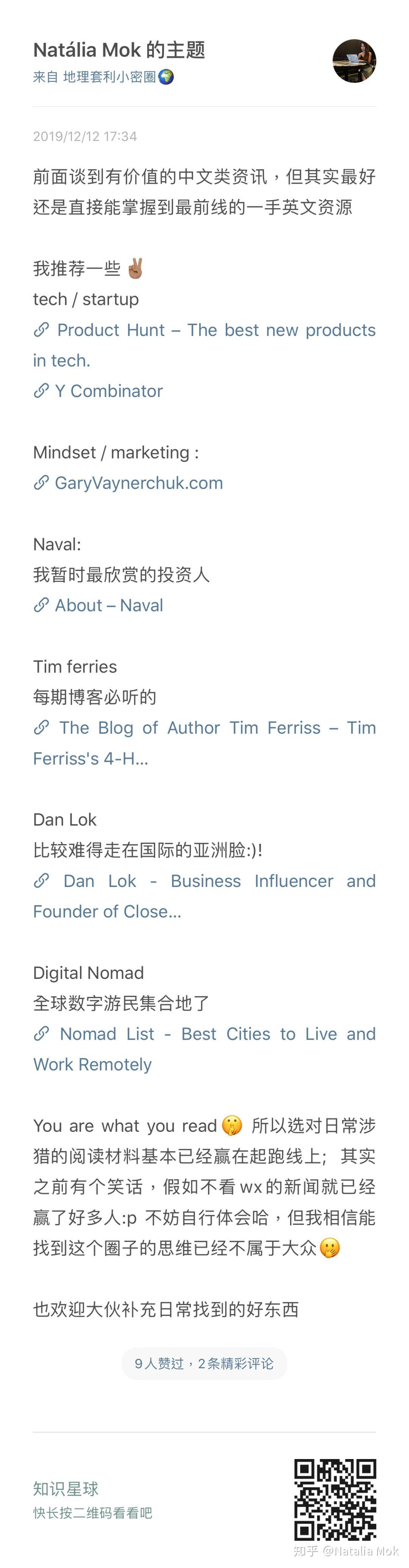Click link icon beside About – Naval

[41, 605]
